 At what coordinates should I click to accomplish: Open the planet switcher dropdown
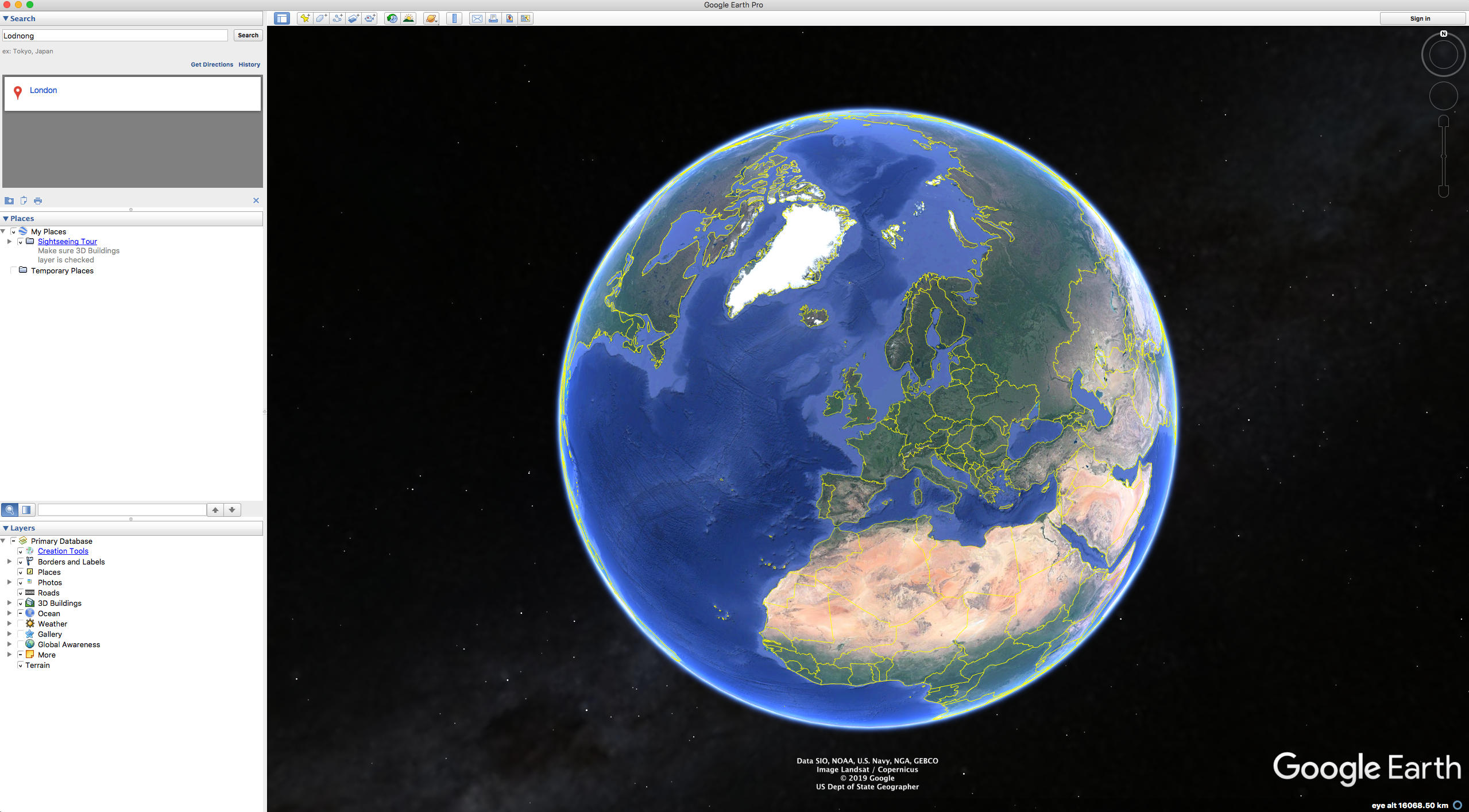click(431, 18)
